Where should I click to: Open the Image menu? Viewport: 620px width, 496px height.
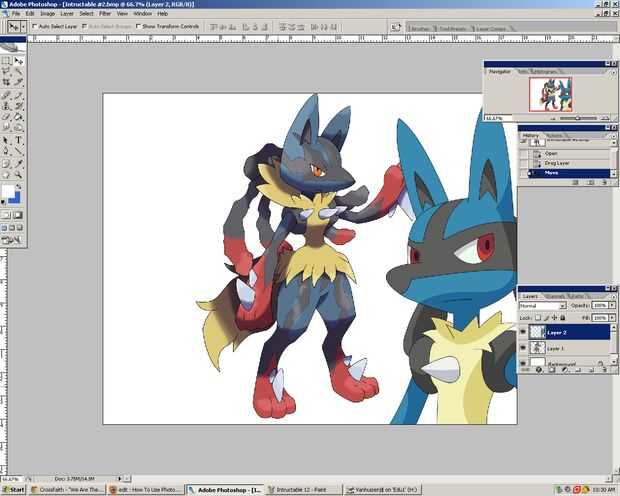click(x=47, y=13)
